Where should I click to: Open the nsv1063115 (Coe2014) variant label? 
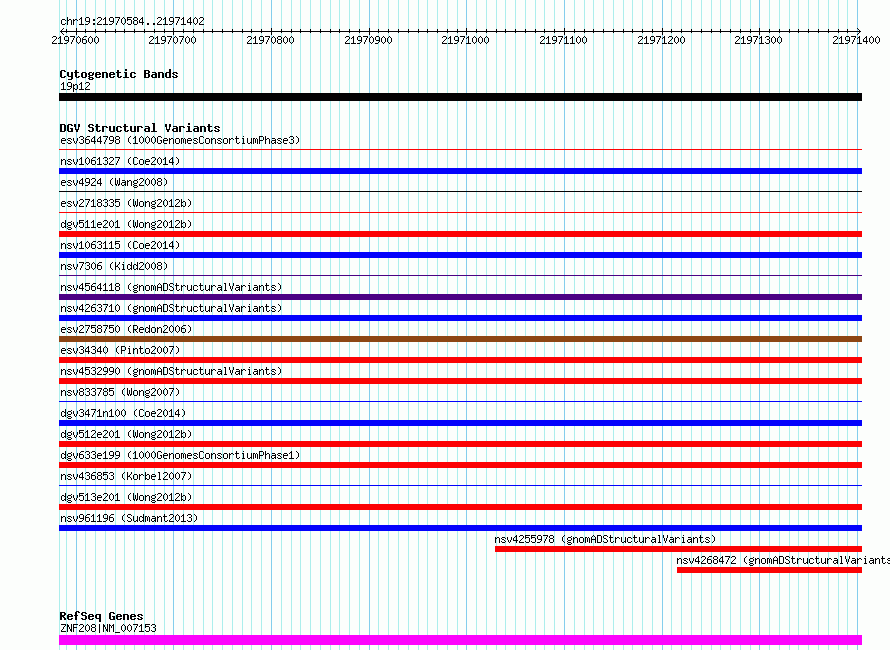click(120, 245)
